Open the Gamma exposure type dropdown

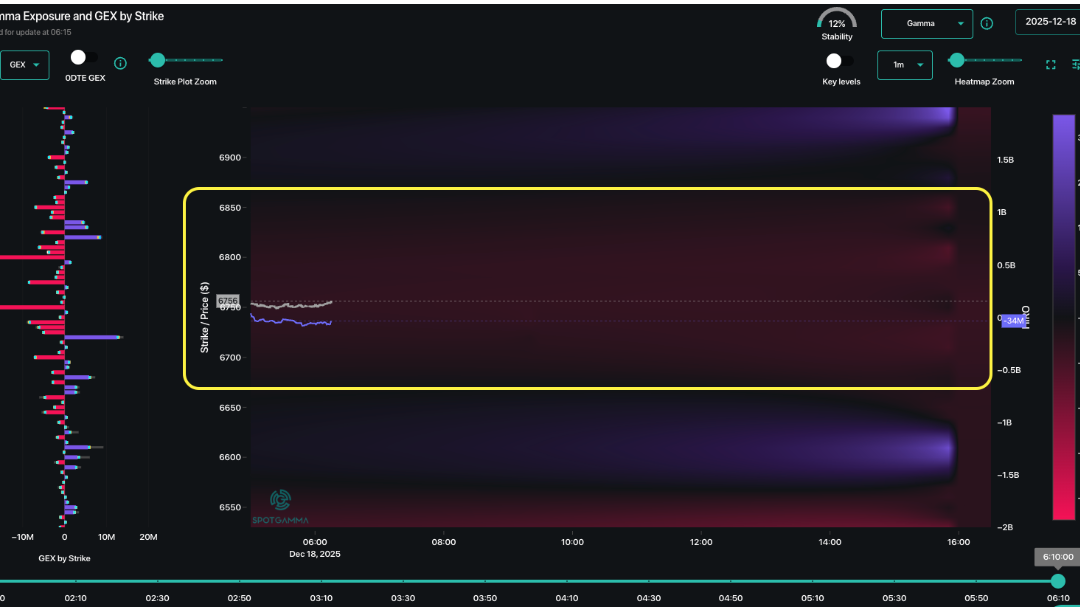(x=926, y=23)
